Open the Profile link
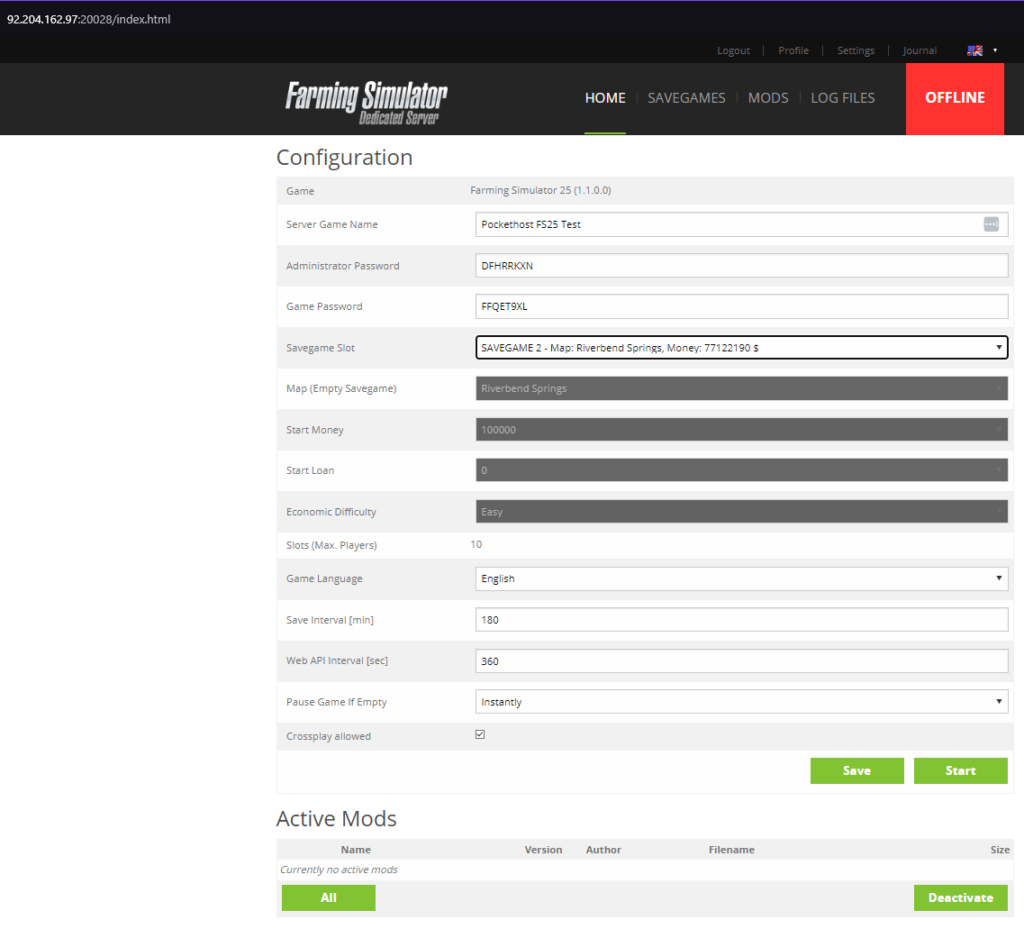The image size is (1024, 929). (793, 51)
